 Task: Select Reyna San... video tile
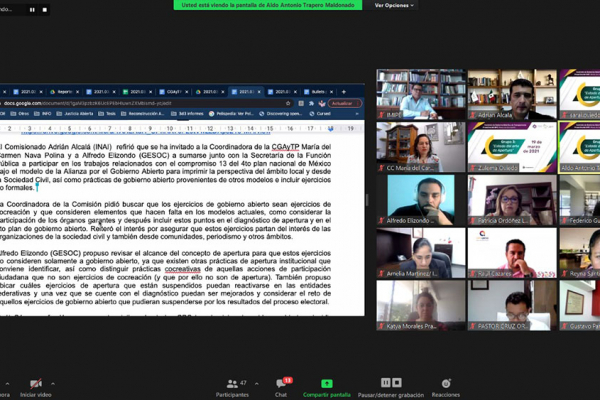pyautogui.click(x=579, y=253)
